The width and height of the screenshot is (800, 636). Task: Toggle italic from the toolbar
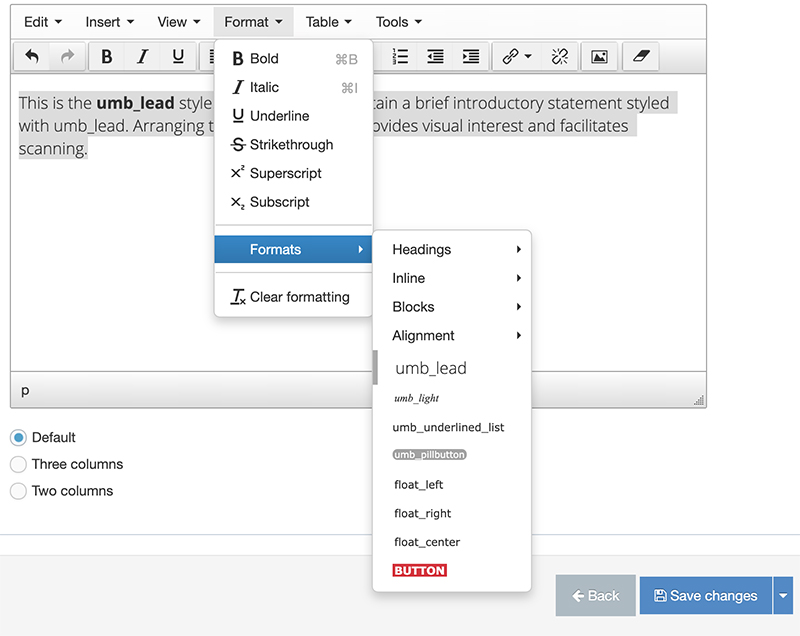[x=142, y=57]
